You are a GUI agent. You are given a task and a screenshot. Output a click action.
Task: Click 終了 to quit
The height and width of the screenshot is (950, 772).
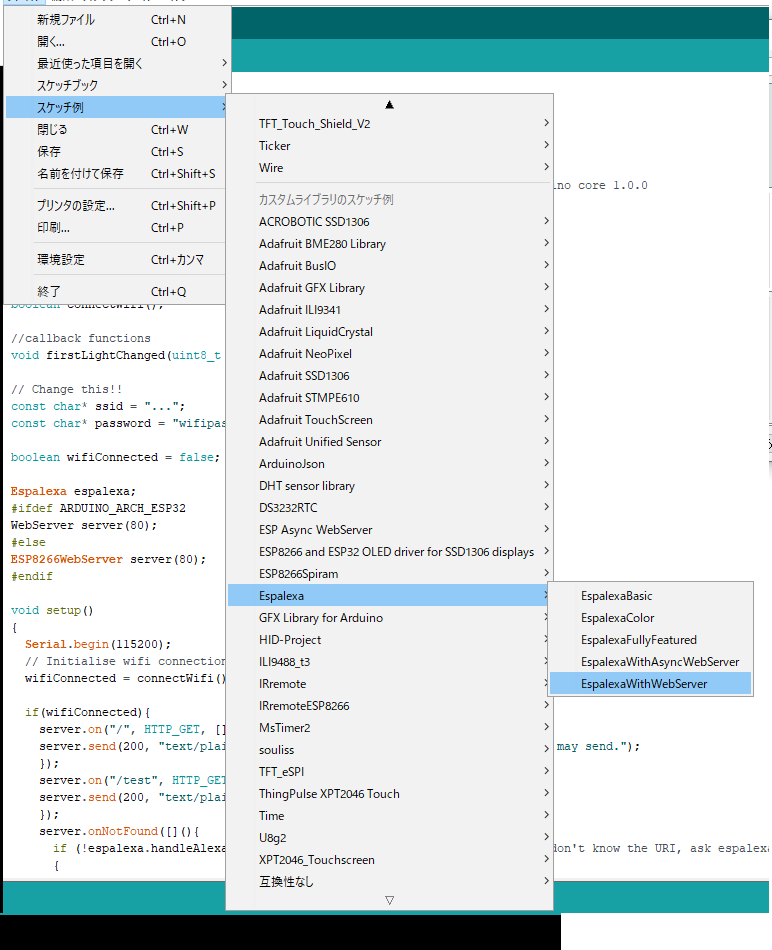tap(116, 292)
